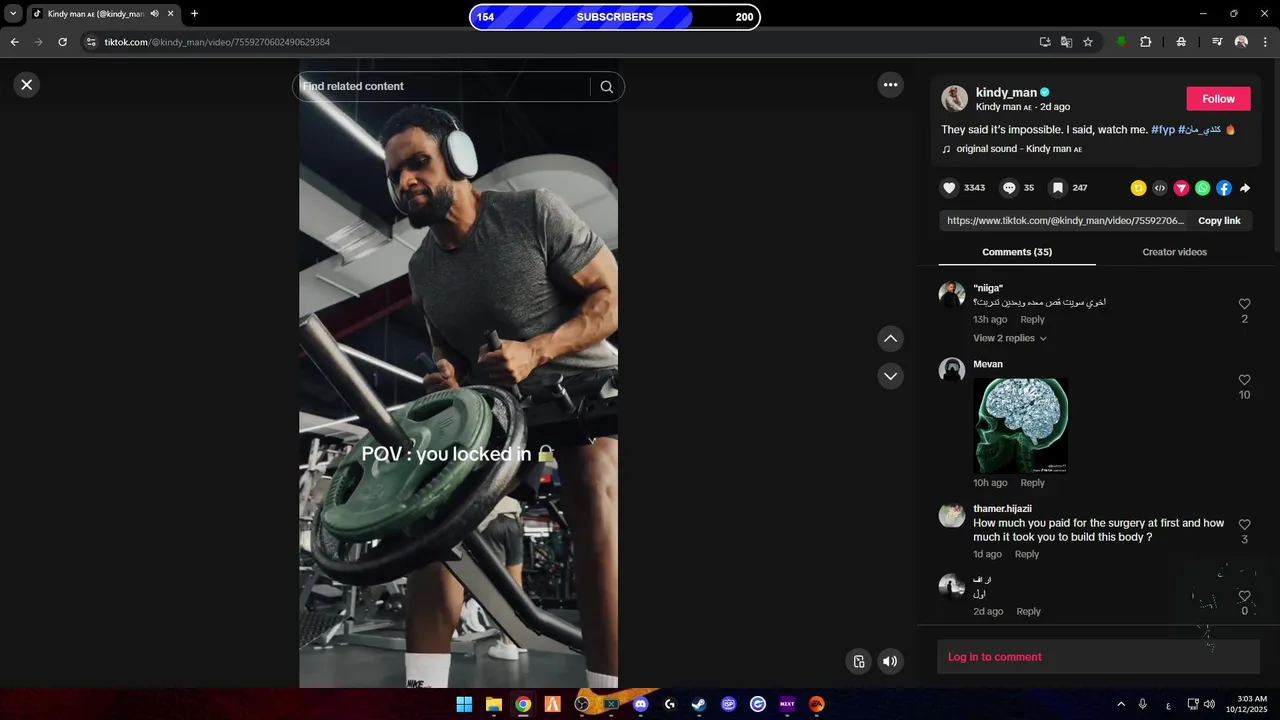Open the Windows Start menu

click(x=464, y=704)
